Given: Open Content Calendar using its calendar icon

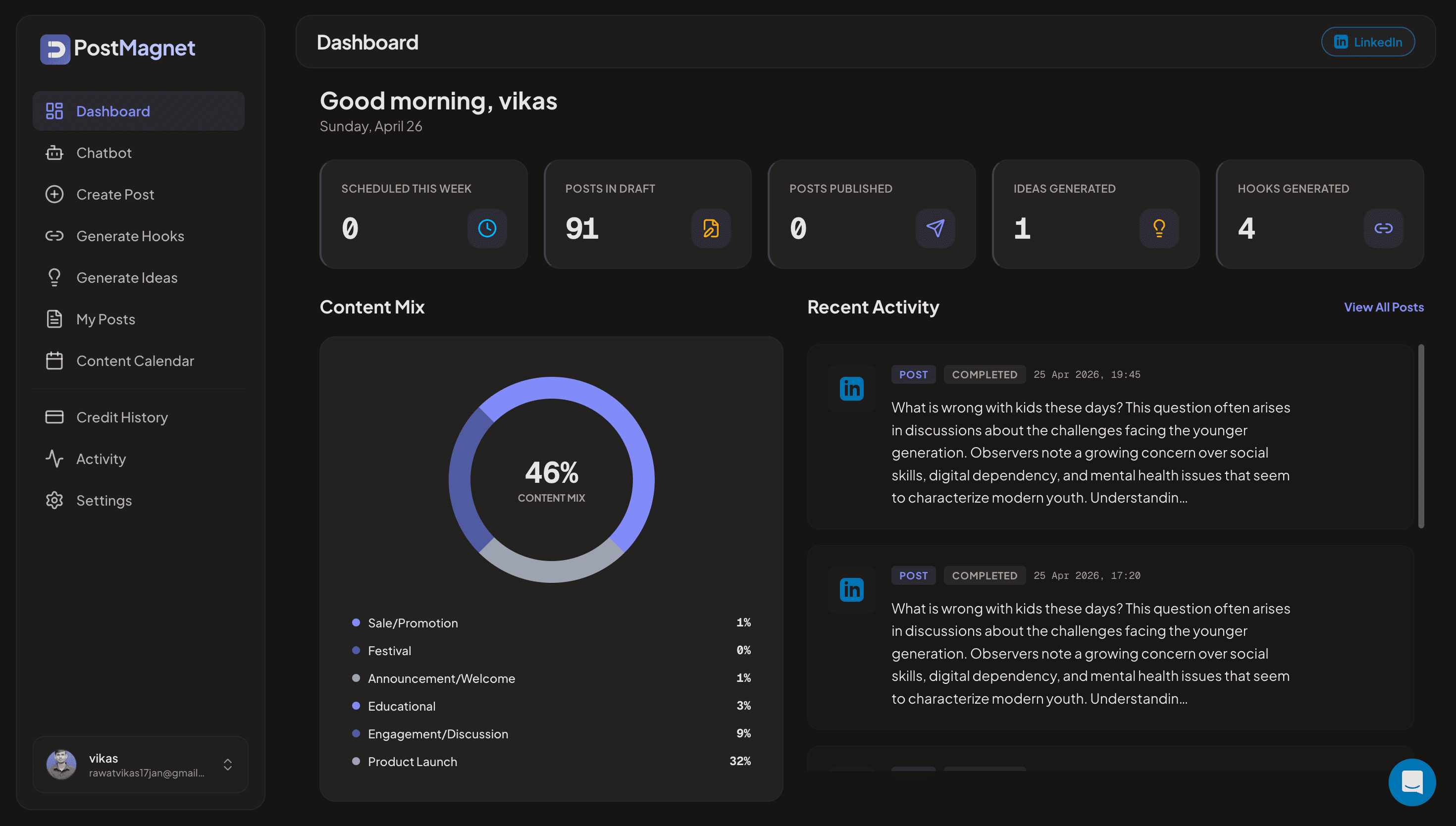Looking at the screenshot, I should pos(54,360).
